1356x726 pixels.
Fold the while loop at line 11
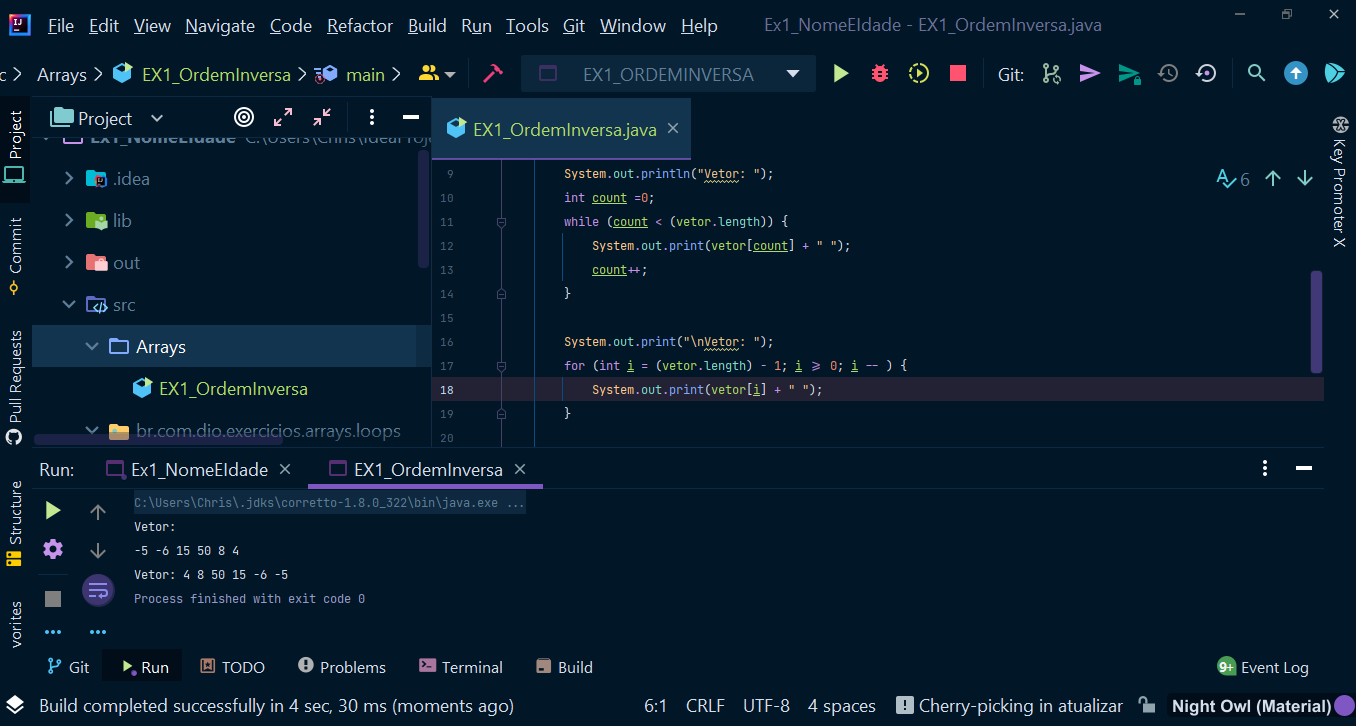[x=501, y=222]
